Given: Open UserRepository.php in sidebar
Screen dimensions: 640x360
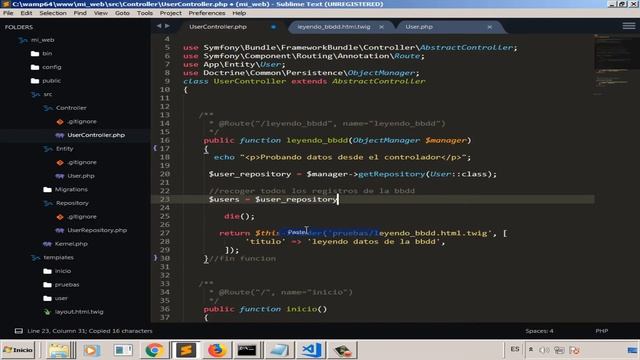Looking at the screenshot, I should 97,230.
